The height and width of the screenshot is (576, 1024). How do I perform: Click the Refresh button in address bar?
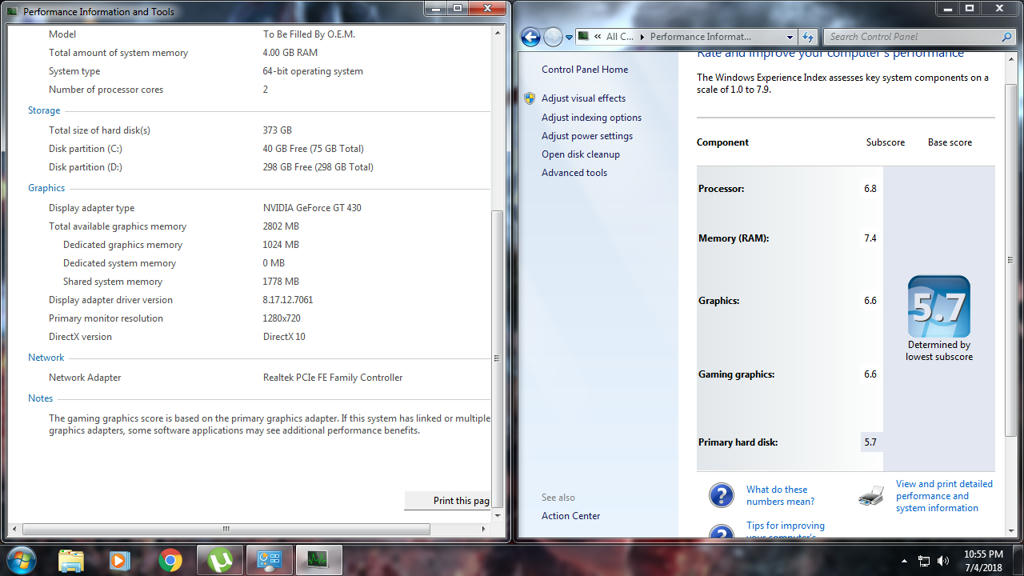click(808, 37)
